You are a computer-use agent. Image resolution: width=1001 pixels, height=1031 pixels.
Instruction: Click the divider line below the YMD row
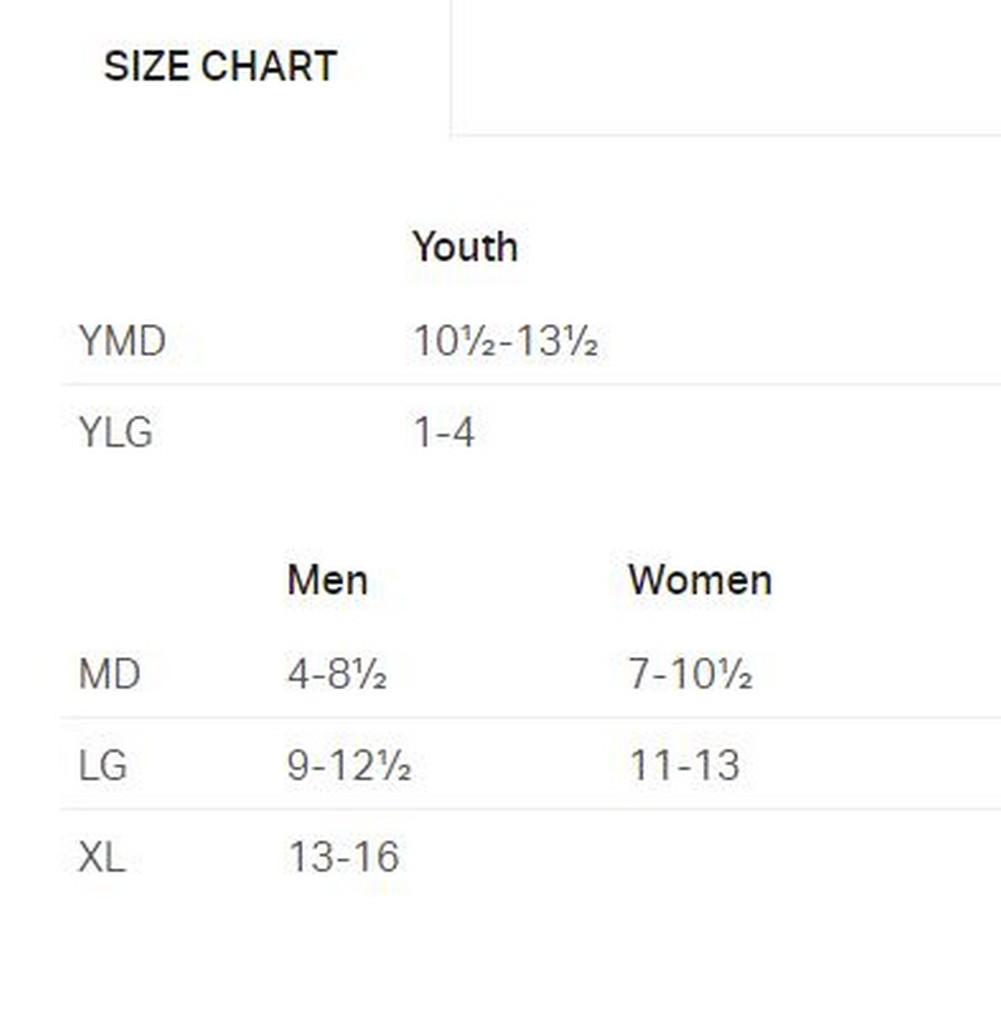(530, 384)
